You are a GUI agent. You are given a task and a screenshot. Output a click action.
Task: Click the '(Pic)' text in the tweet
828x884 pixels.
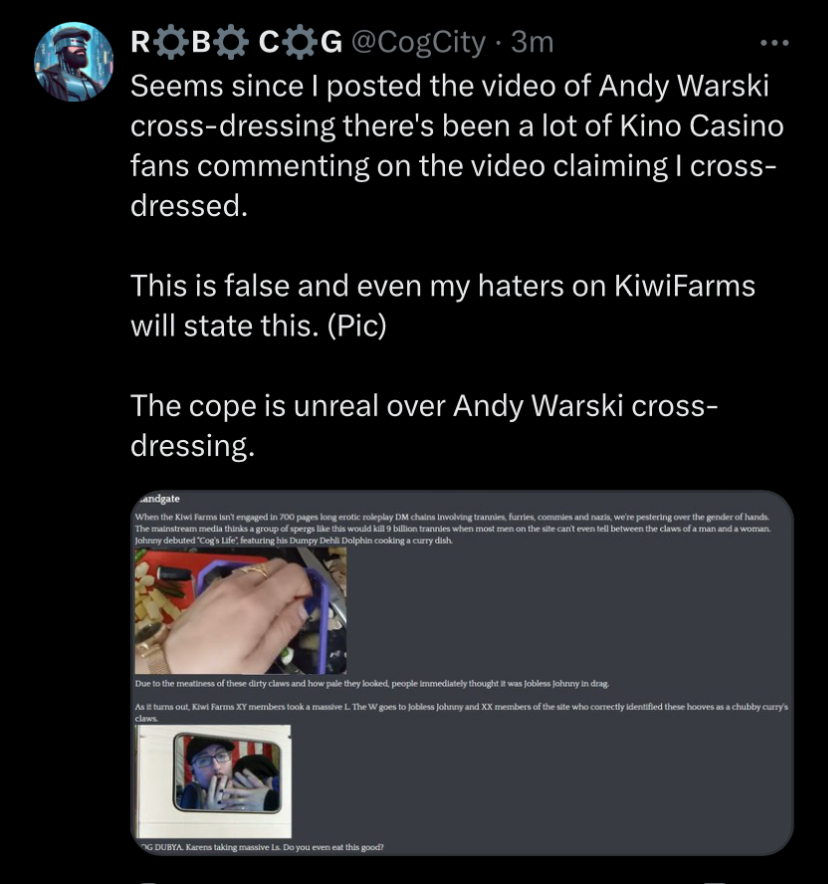(357, 326)
